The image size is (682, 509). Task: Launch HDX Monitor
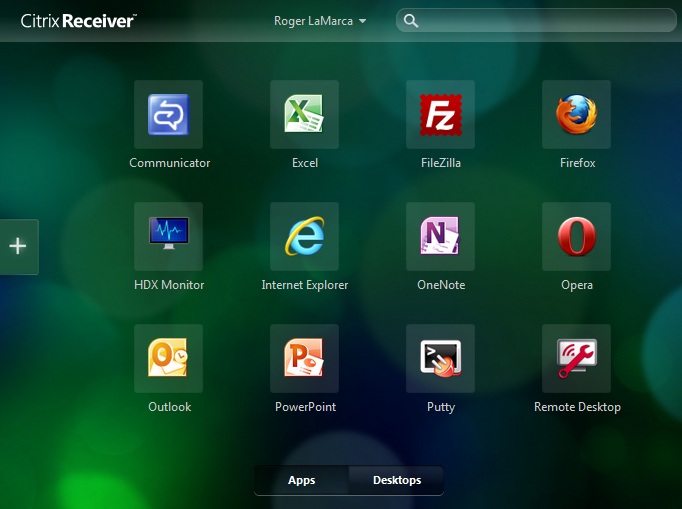click(x=168, y=237)
